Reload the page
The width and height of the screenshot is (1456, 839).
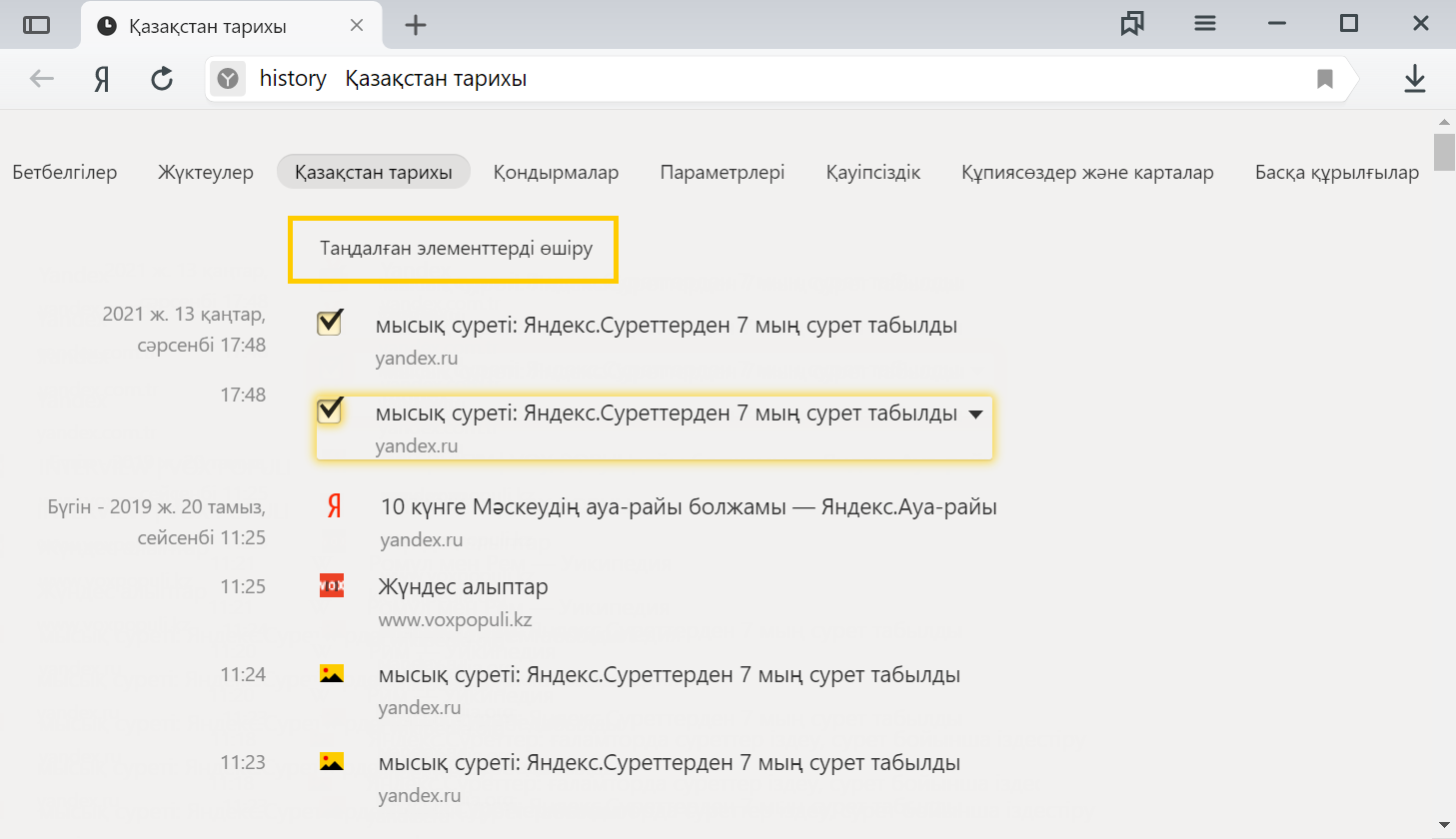162,78
